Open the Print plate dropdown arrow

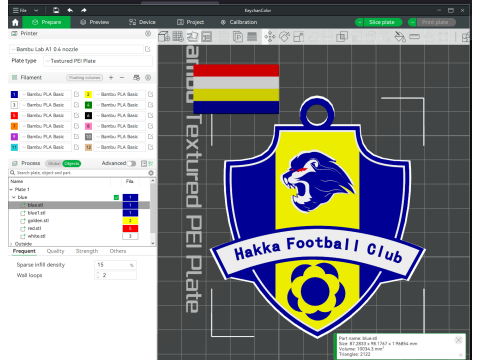(412, 22)
